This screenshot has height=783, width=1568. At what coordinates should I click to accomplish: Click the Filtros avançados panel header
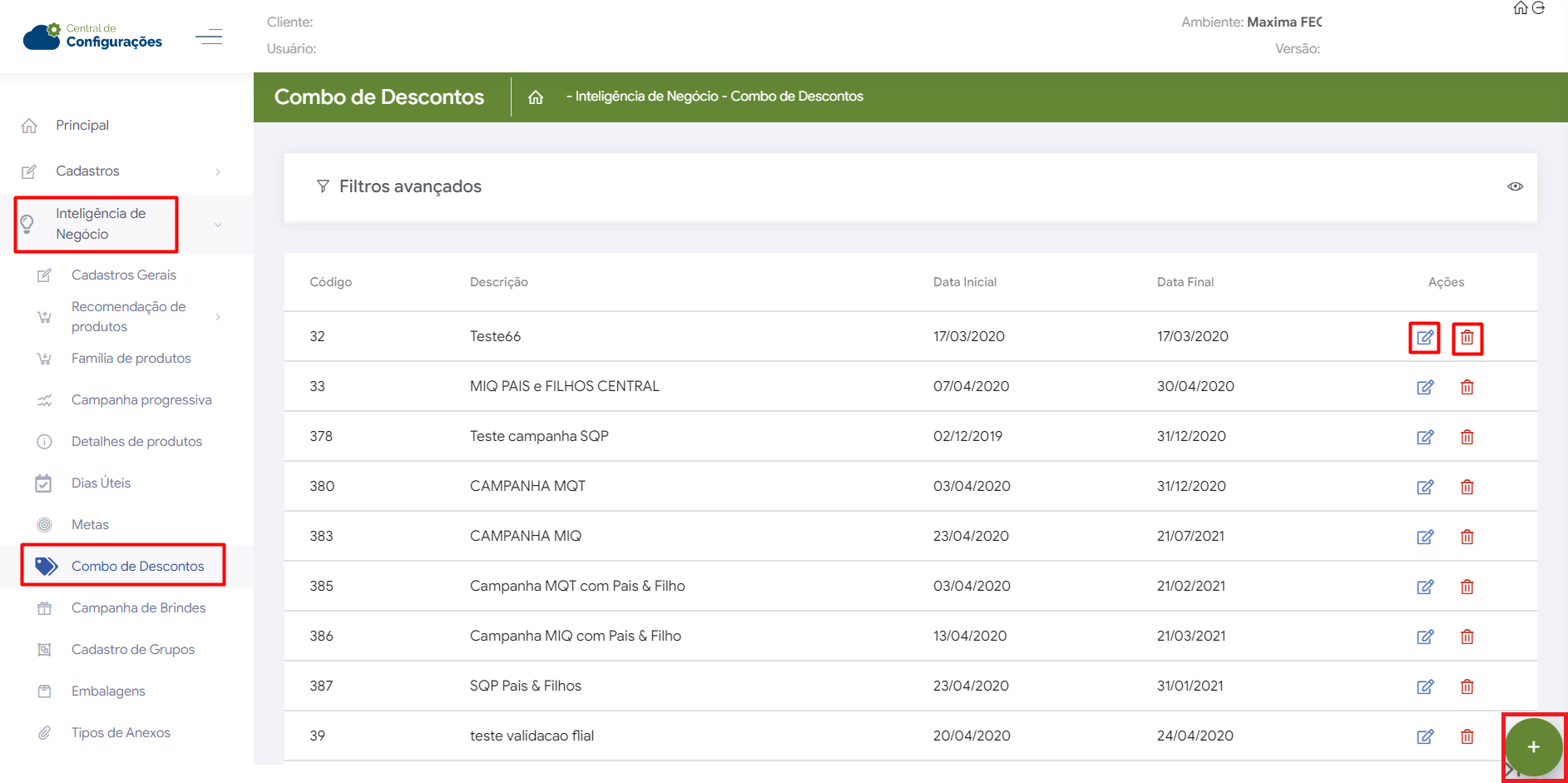click(410, 186)
